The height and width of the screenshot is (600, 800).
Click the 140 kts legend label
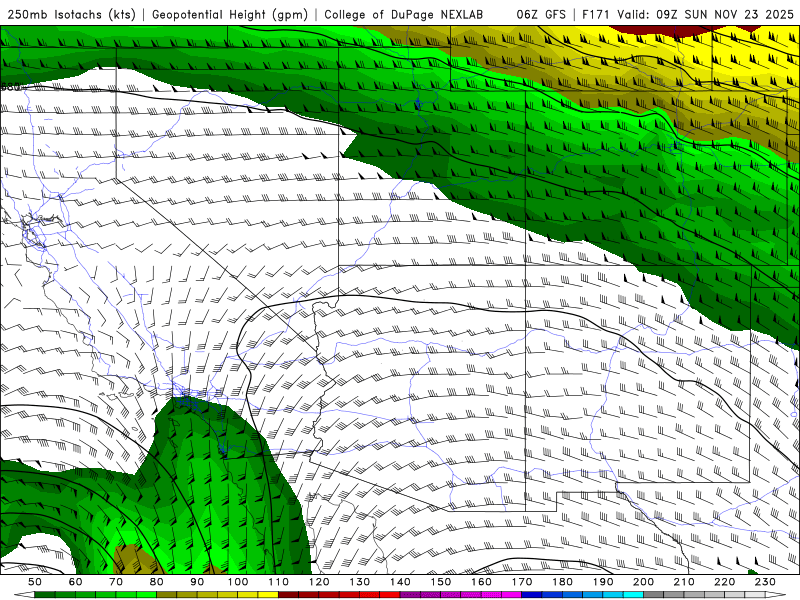[x=399, y=582]
